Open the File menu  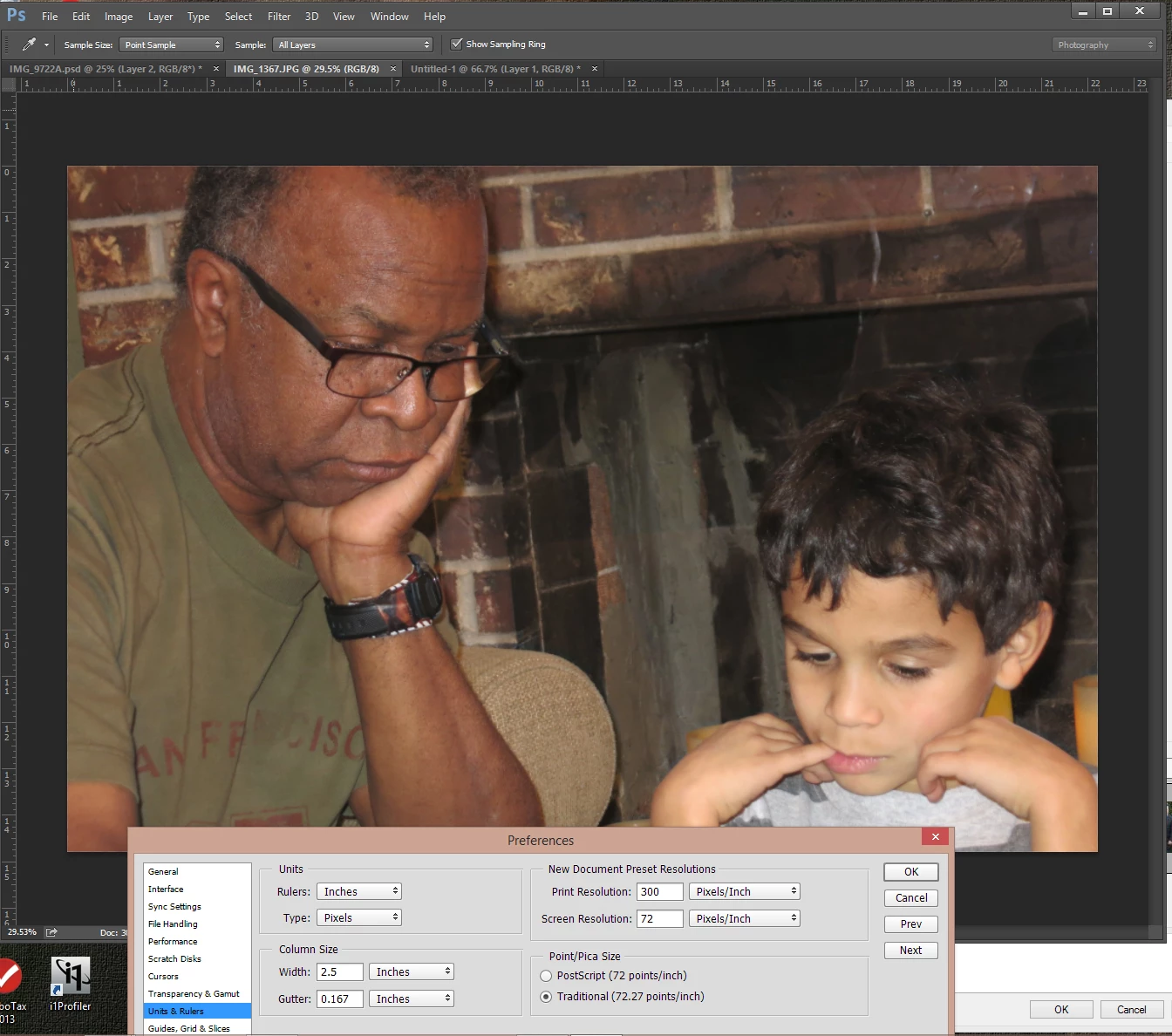click(50, 17)
